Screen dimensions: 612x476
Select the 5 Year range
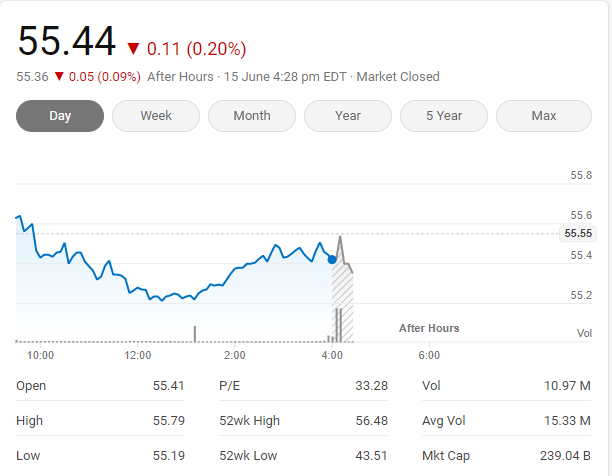coord(444,116)
